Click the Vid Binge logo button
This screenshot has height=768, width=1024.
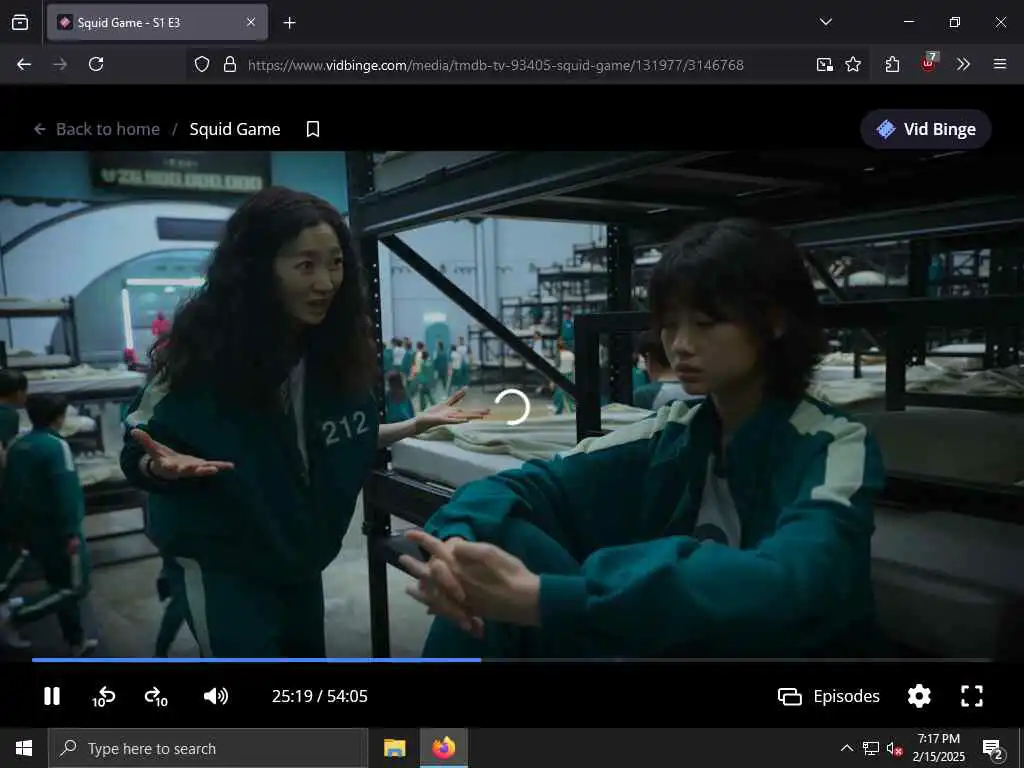tap(925, 129)
